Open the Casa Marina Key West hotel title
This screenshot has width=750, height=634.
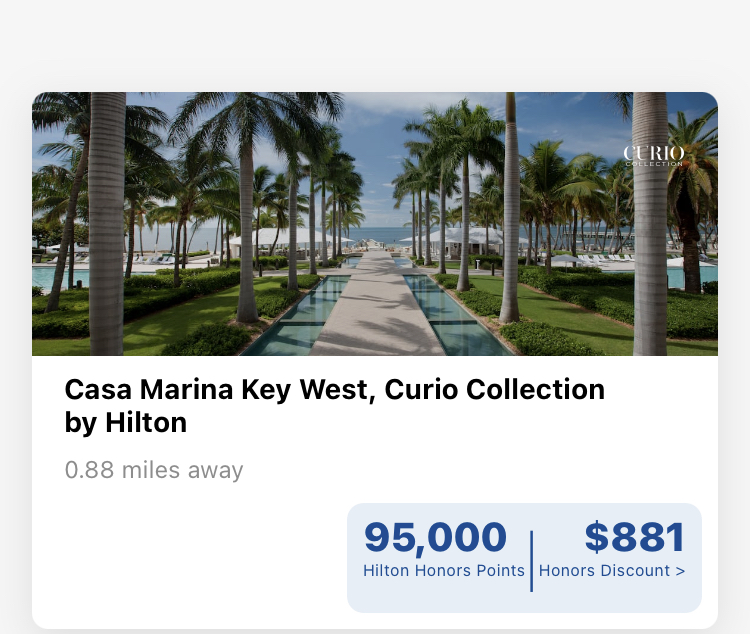pos(334,389)
